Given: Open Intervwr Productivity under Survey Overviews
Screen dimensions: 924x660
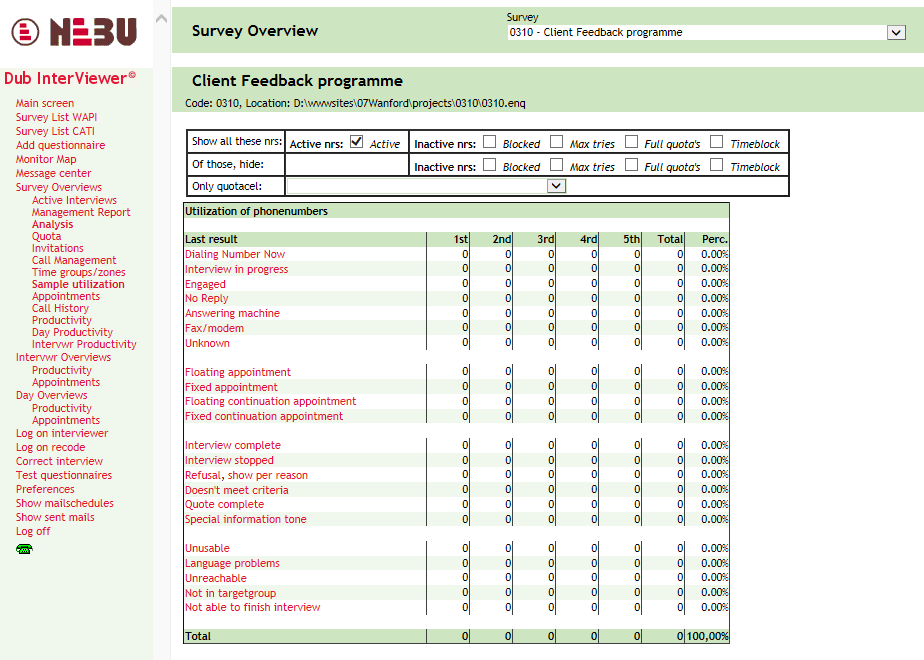Looking at the screenshot, I should point(84,344).
